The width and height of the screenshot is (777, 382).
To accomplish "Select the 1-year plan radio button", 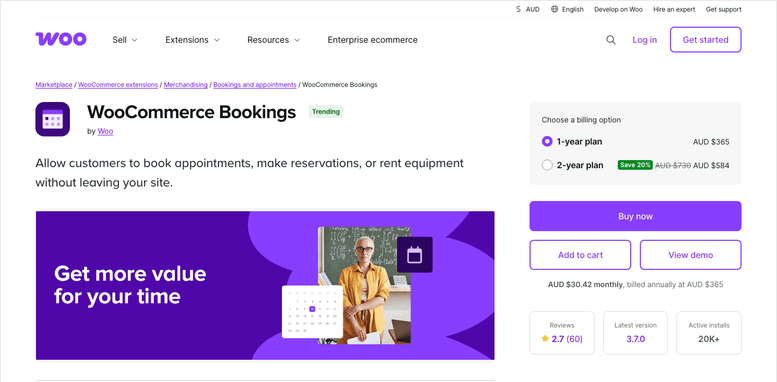I will 547,142.
